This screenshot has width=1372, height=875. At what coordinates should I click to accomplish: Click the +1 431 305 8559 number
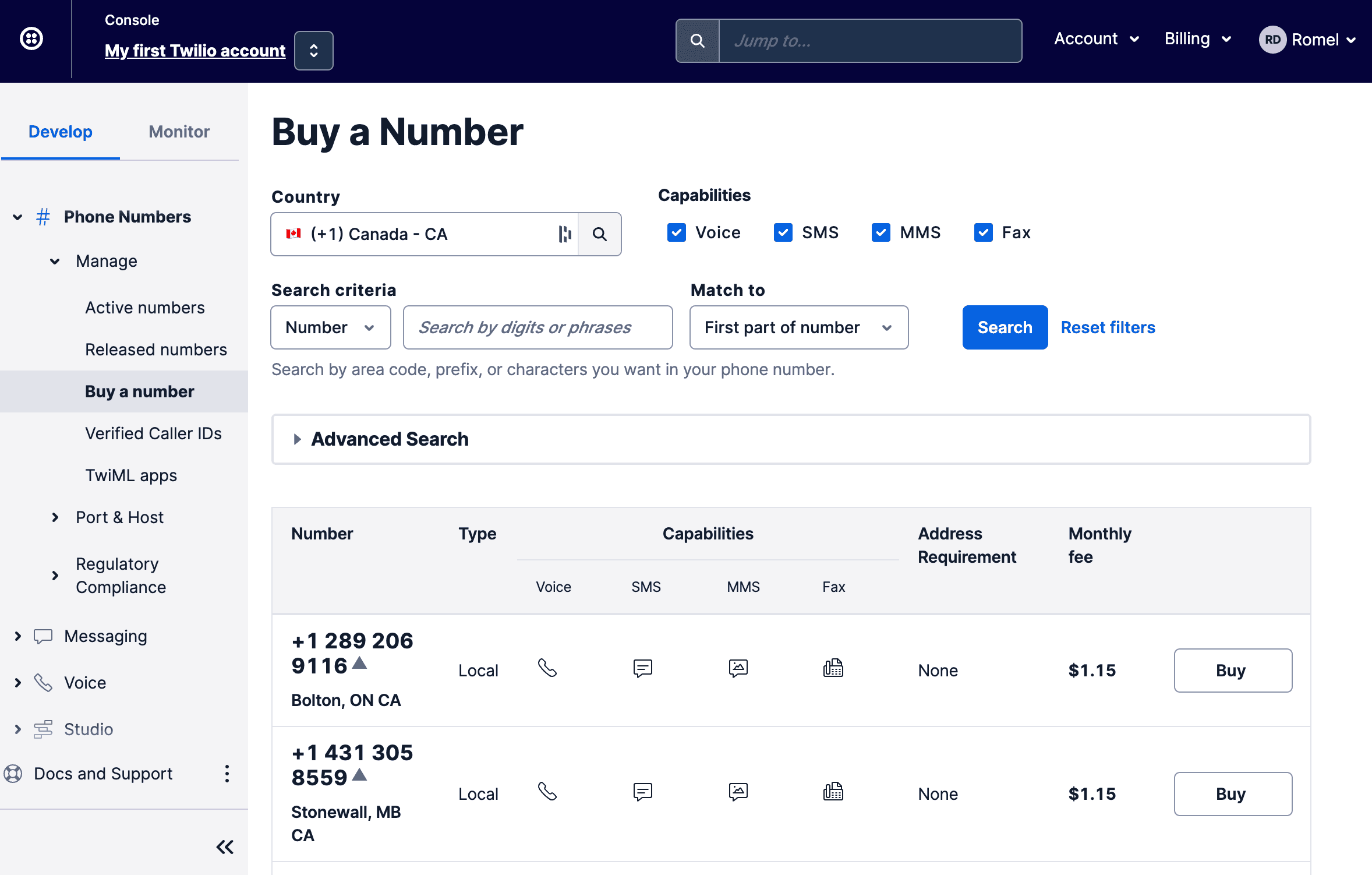click(352, 765)
